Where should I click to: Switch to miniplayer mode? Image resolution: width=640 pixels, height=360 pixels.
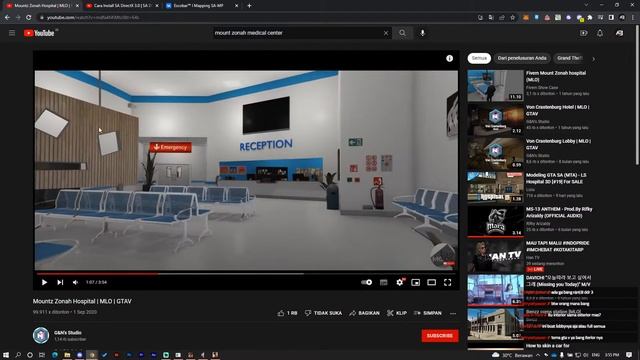click(416, 282)
